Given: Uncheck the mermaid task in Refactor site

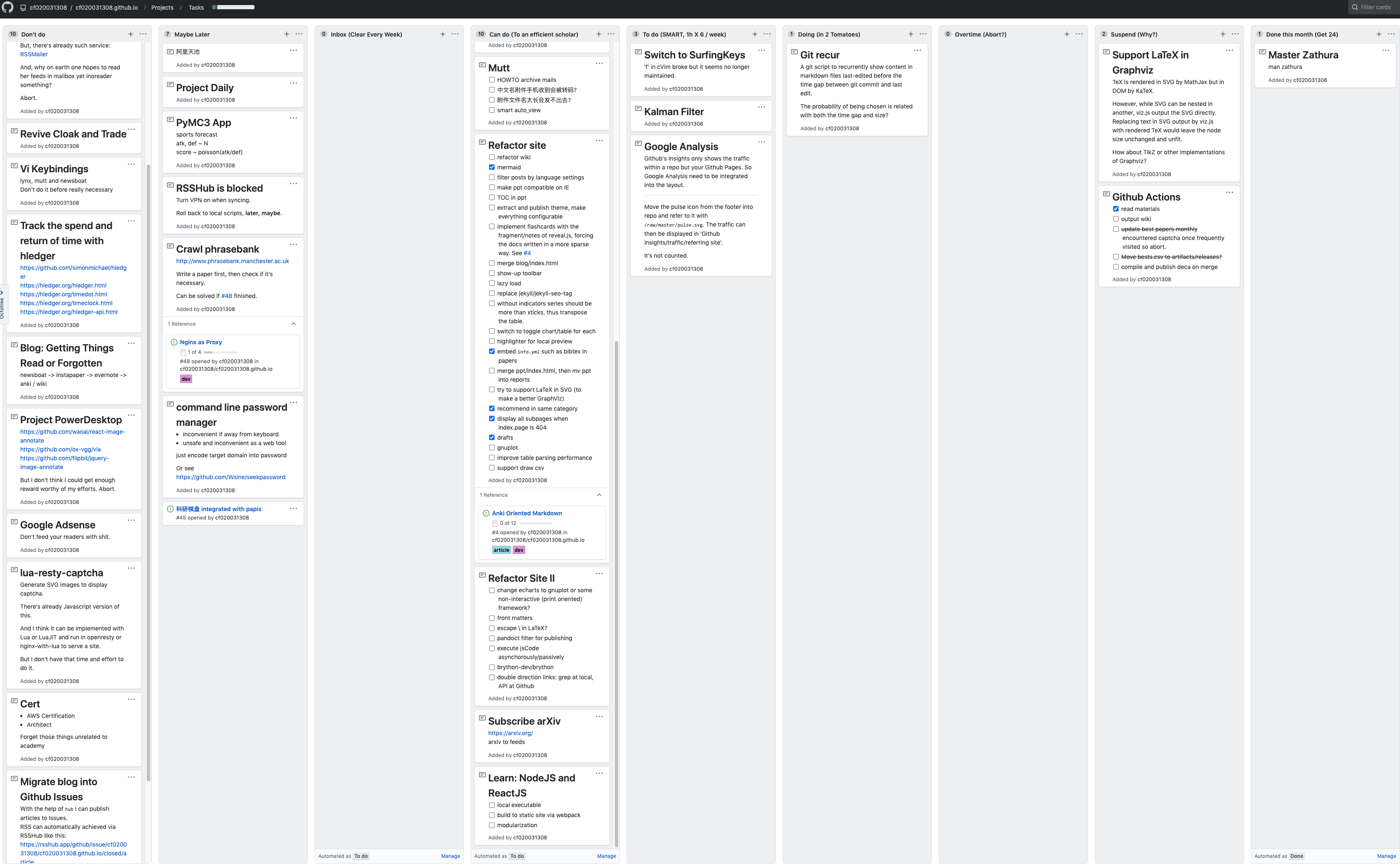Looking at the screenshot, I should pyautogui.click(x=492, y=168).
